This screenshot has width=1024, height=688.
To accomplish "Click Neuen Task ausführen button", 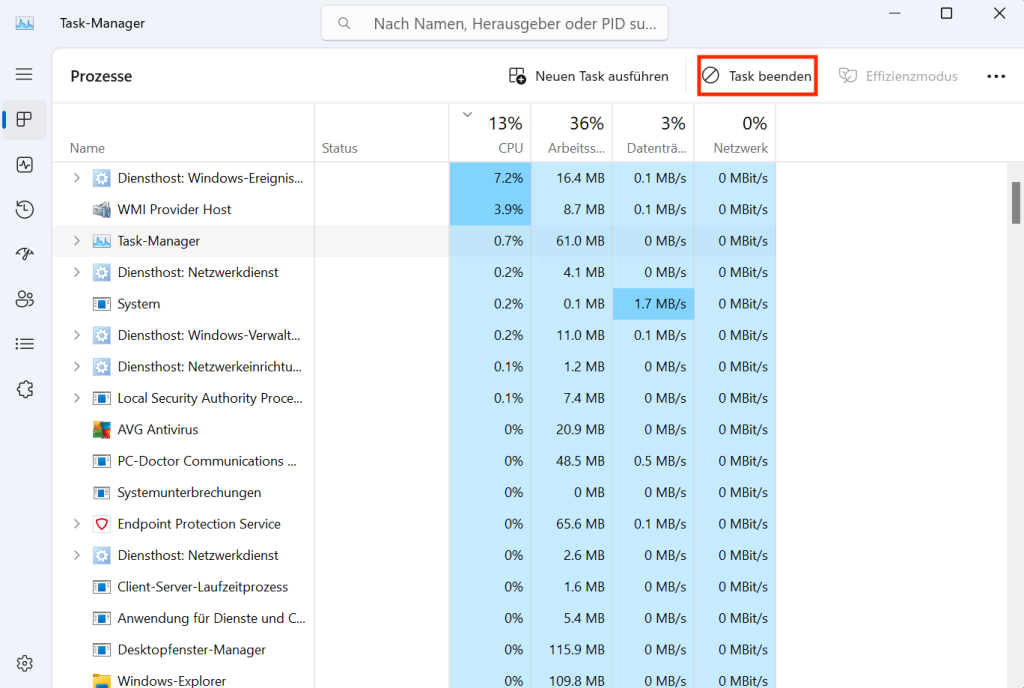I will (x=588, y=76).
